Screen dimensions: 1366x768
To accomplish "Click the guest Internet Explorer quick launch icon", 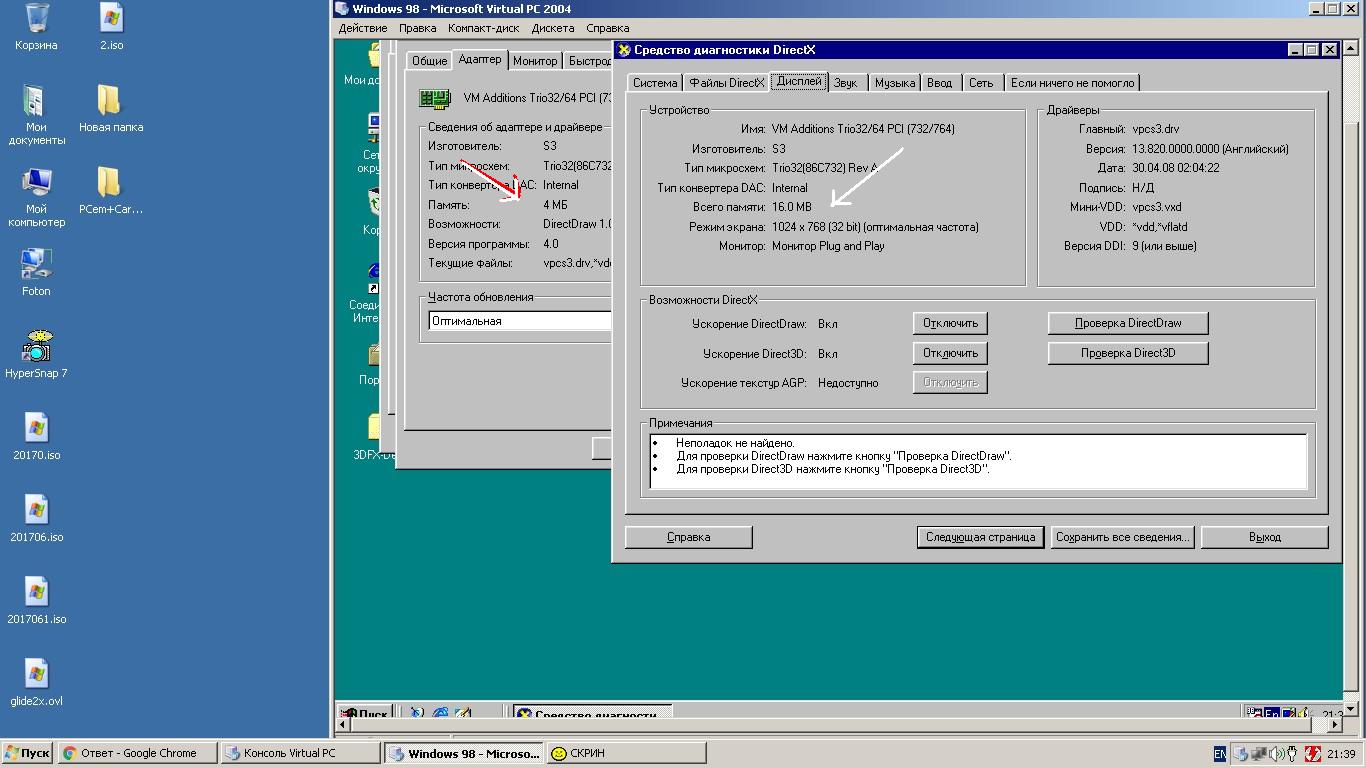I will click(x=440, y=714).
